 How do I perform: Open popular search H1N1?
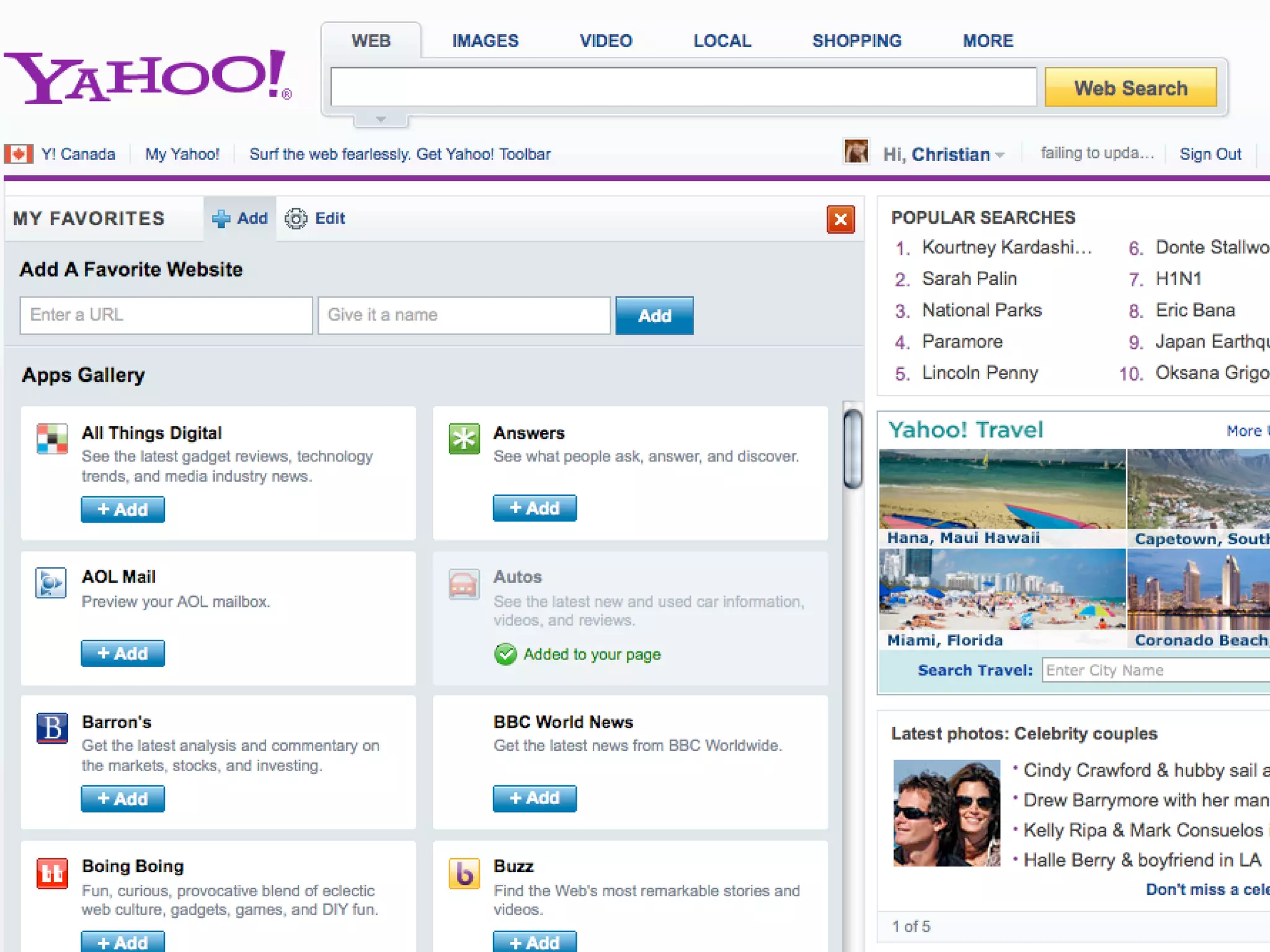1178,279
